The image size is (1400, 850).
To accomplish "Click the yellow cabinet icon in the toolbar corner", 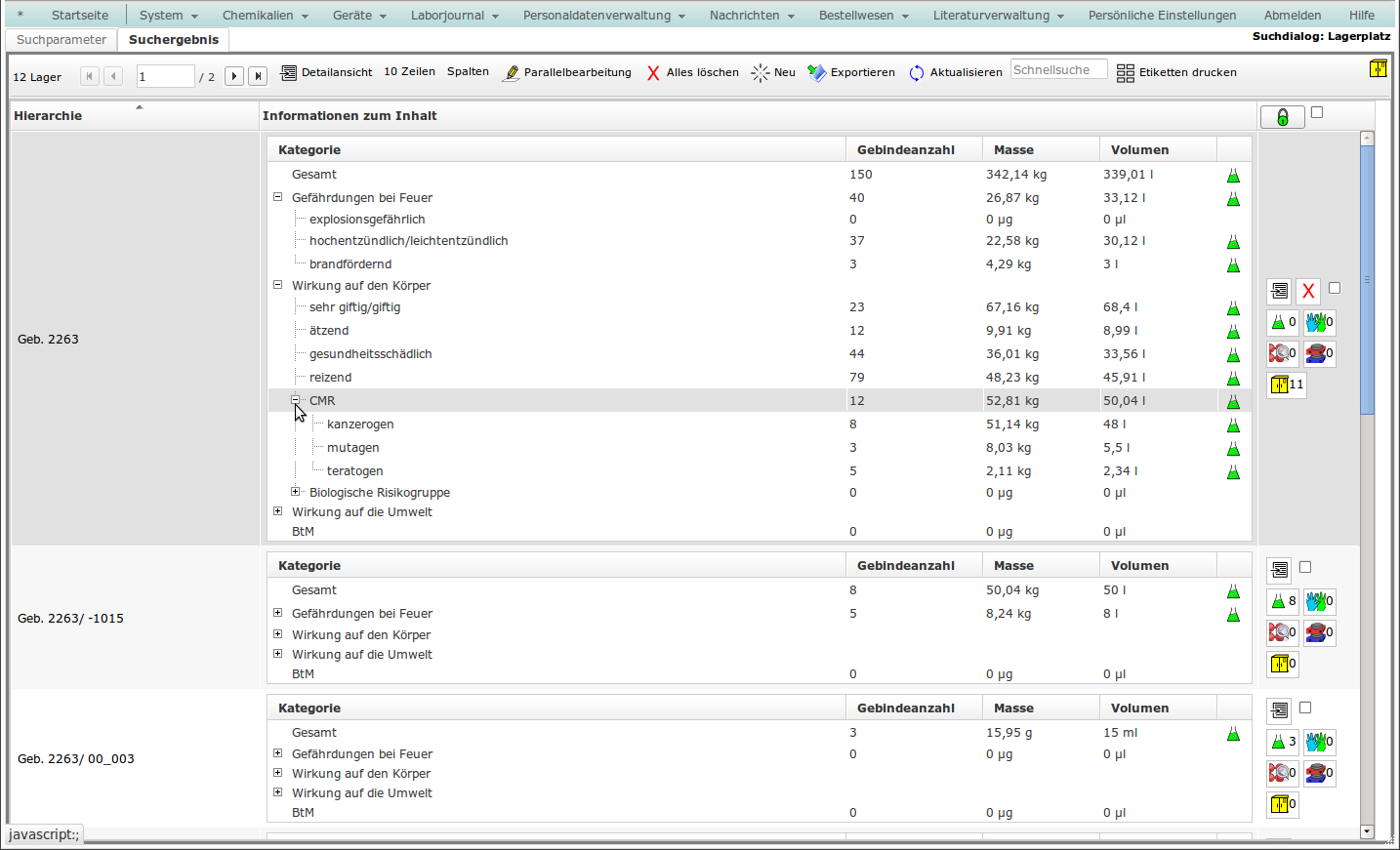I will 1378,68.
